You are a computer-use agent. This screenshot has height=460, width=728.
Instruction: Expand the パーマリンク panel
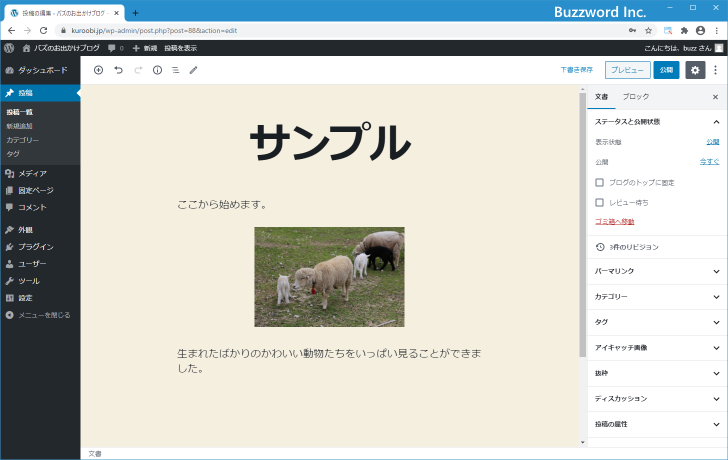click(x=715, y=271)
